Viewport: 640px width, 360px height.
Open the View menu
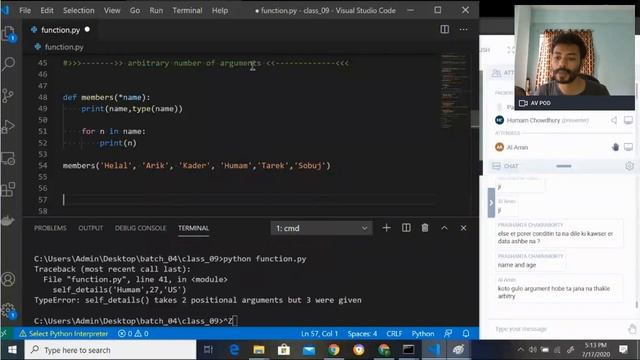112,10
